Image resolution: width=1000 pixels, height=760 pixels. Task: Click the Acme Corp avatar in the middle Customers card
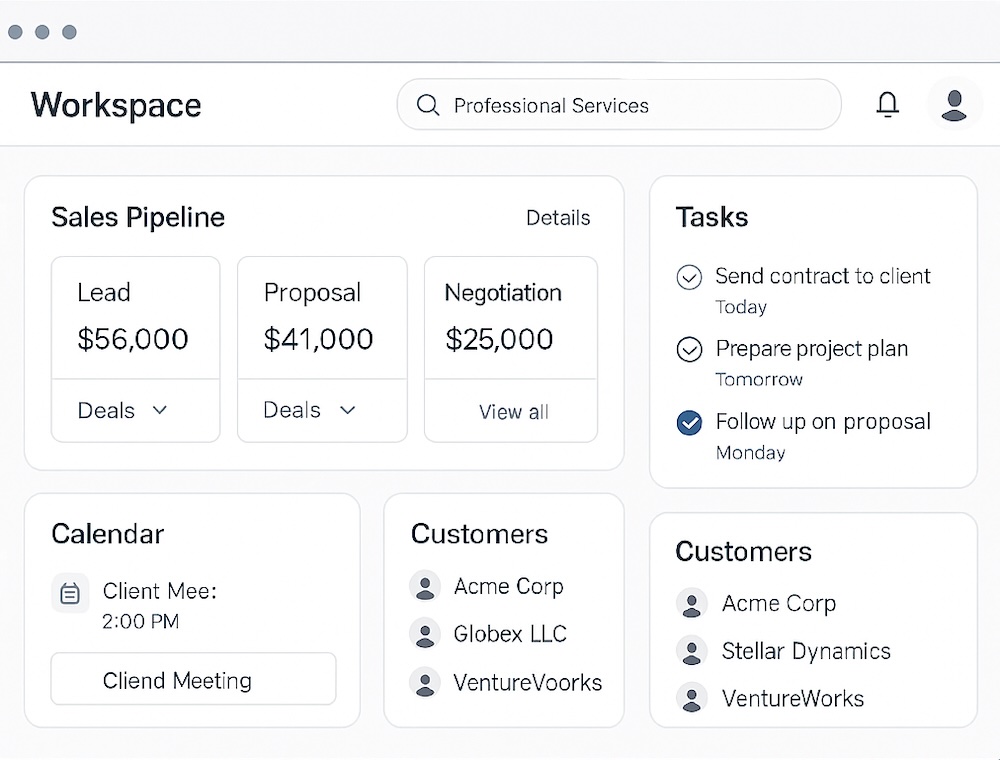[425, 587]
